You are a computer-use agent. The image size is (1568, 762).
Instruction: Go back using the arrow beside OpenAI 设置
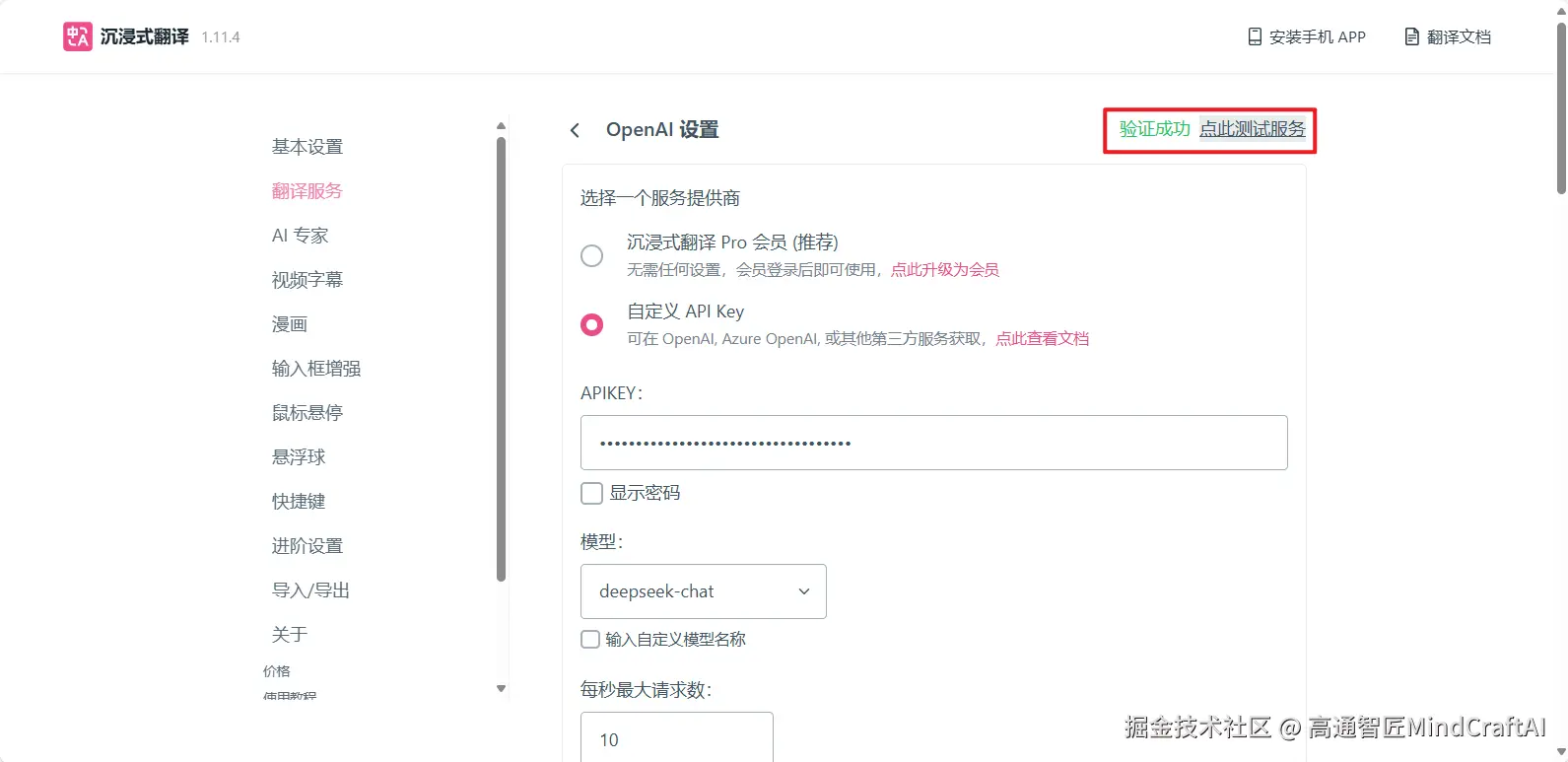click(x=575, y=130)
